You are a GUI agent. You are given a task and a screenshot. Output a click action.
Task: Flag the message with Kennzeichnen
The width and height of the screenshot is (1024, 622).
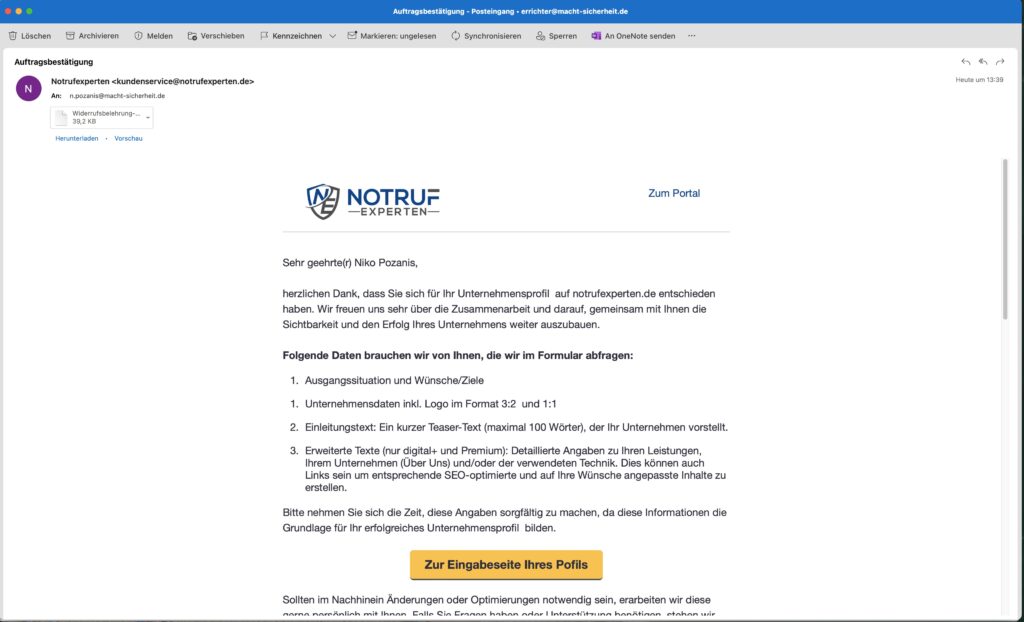(x=291, y=36)
